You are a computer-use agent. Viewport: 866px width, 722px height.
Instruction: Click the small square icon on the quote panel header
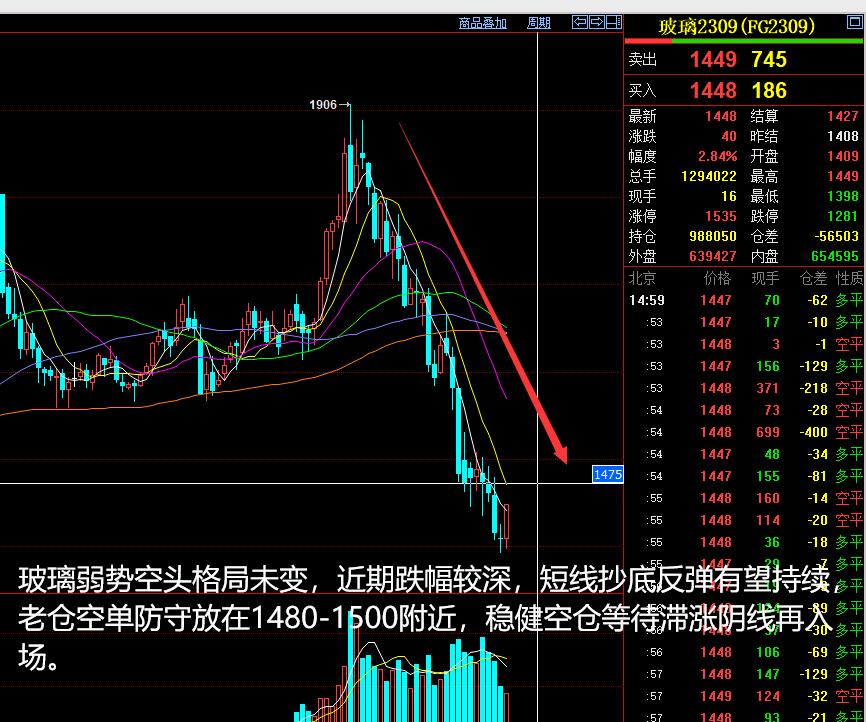coord(853,21)
